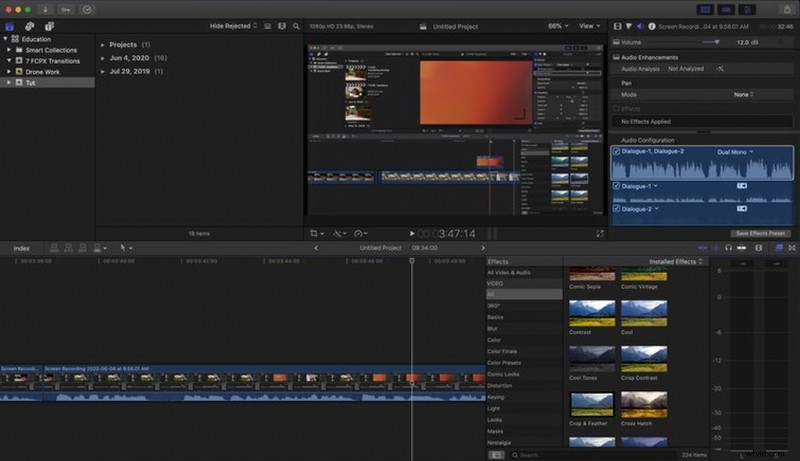Select the Keying effects category
The height and width of the screenshot is (461, 800).
524,397
